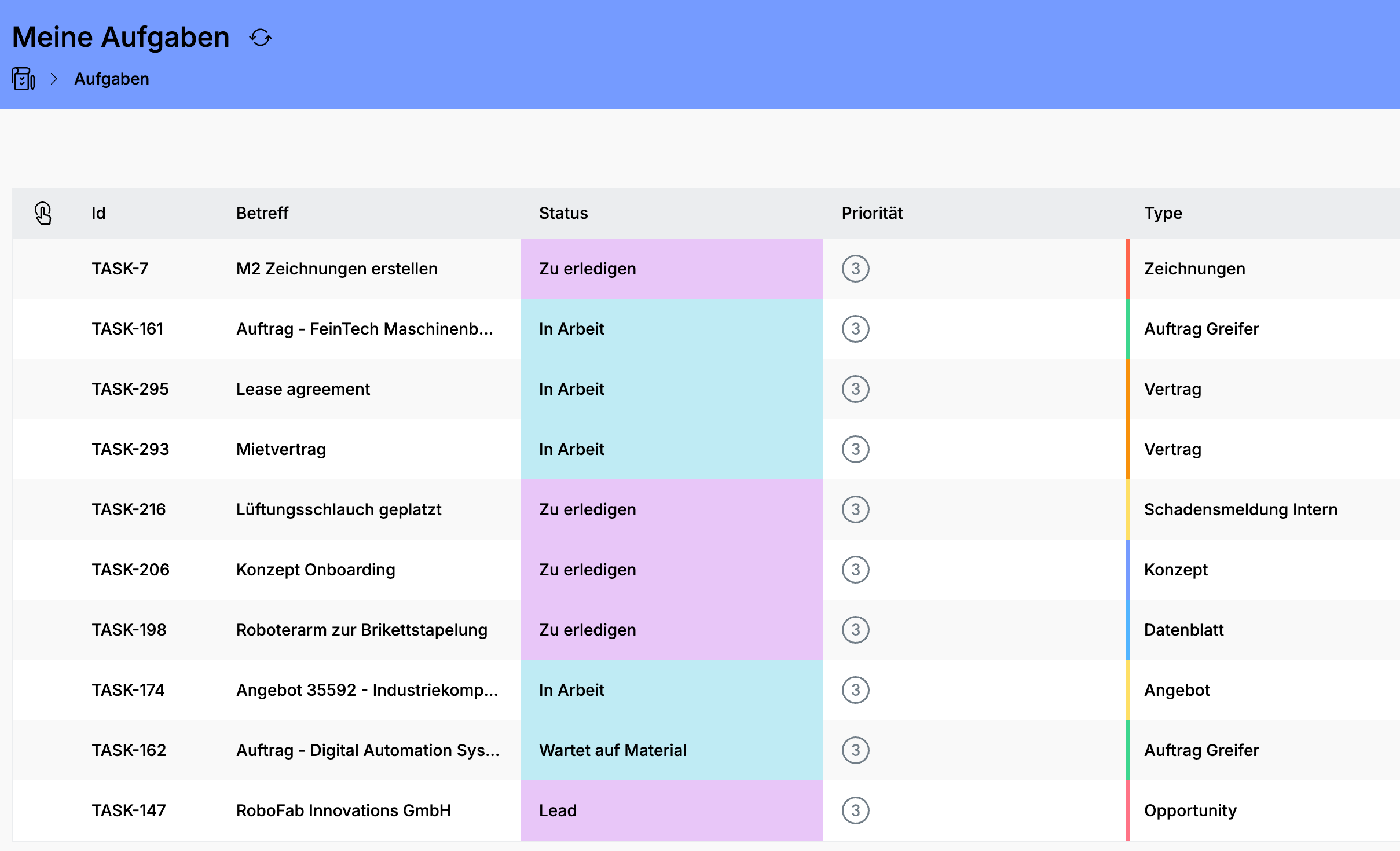Sort by the Priorität column header
The image size is (1400, 851).
point(872,213)
